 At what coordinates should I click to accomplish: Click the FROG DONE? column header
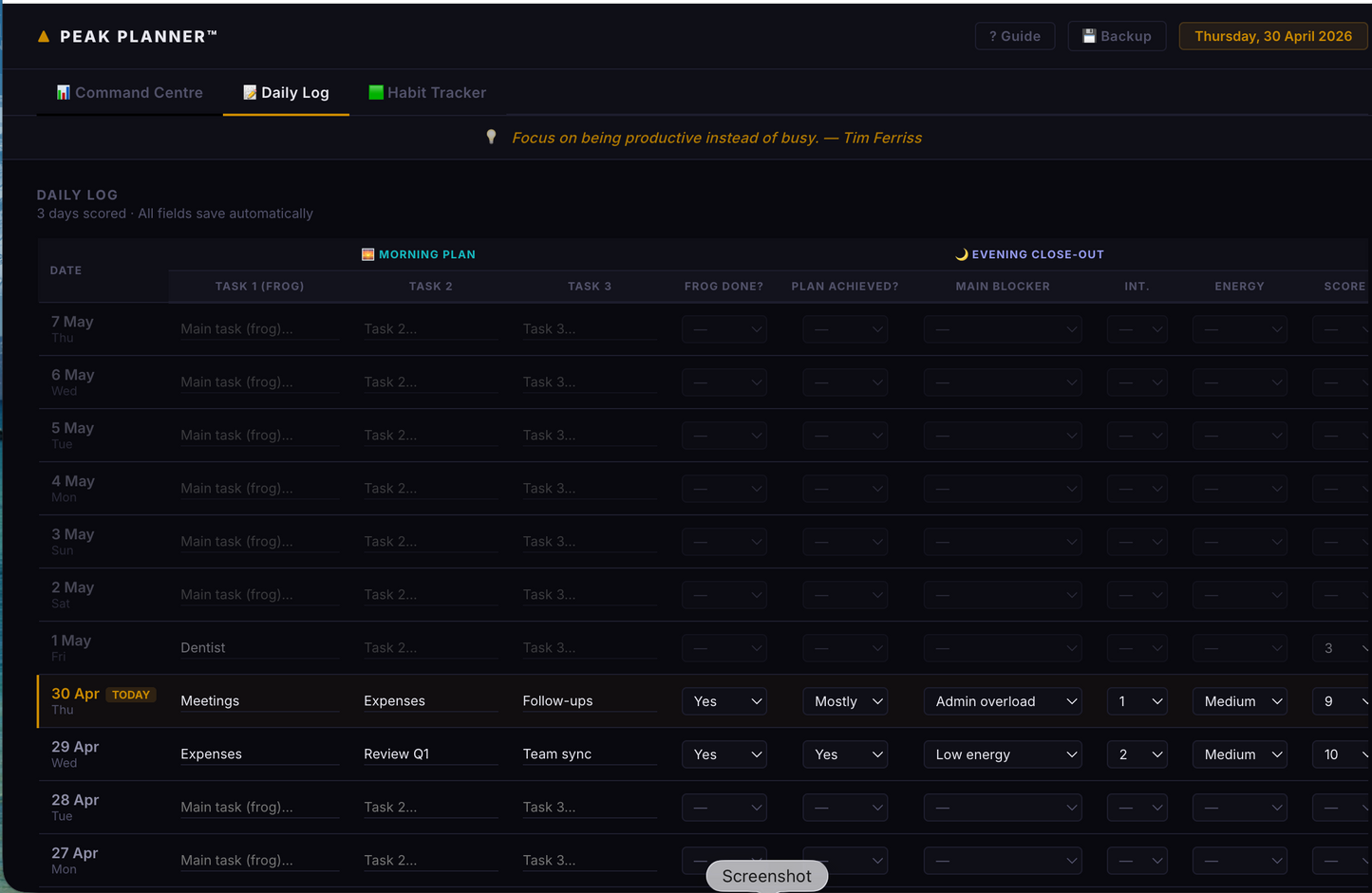(724, 286)
